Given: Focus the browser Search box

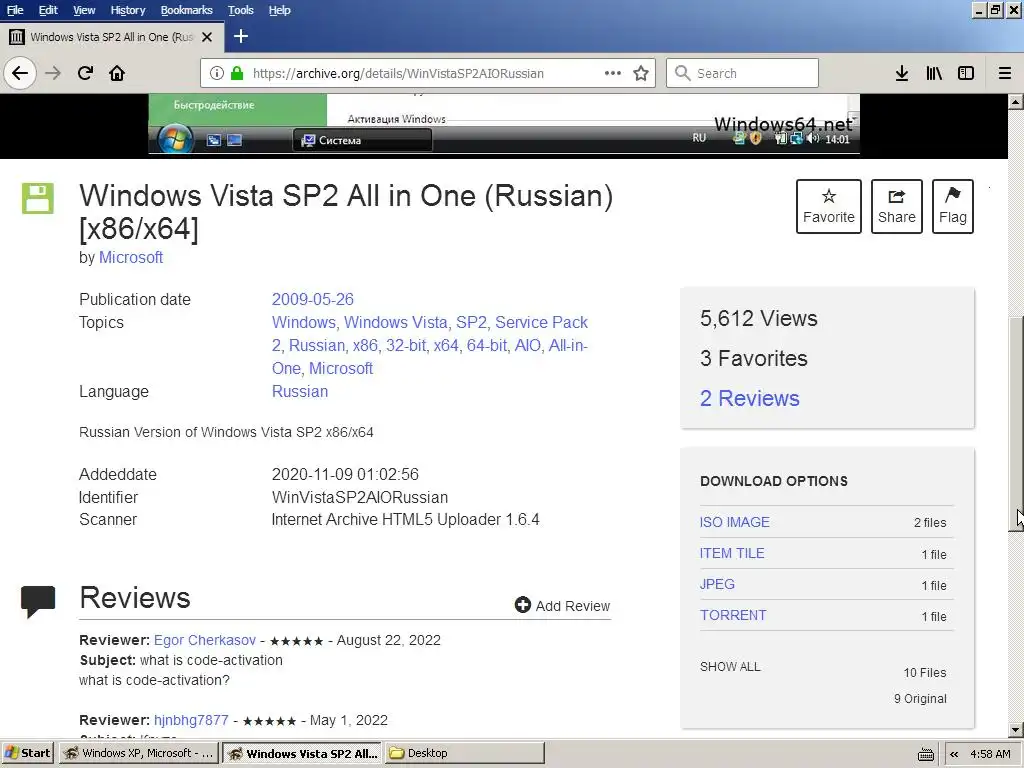Looking at the screenshot, I should point(742,73).
